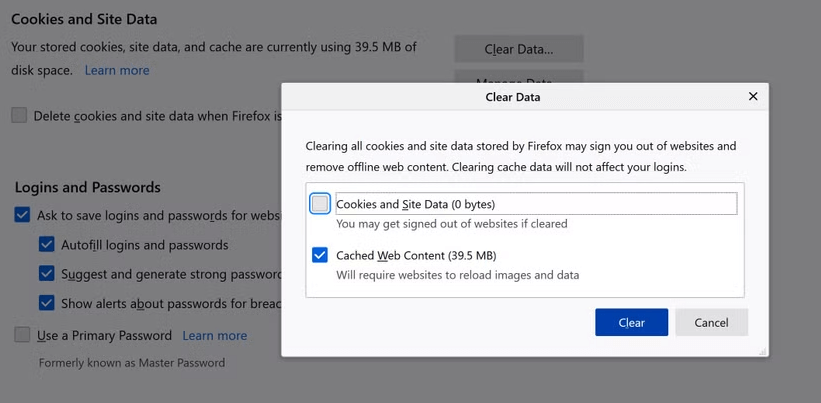
Task: Click the Clear Data... button behind dialog
Action: pos(518,49)
